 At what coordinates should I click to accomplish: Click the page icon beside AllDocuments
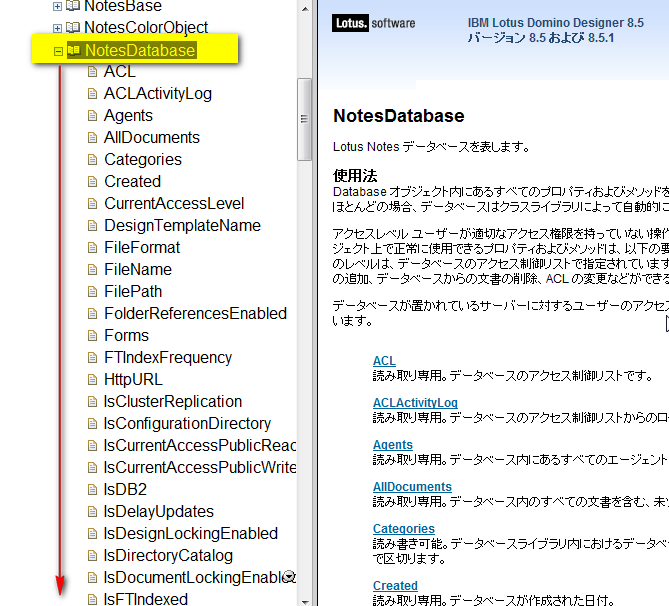point(92,137)
